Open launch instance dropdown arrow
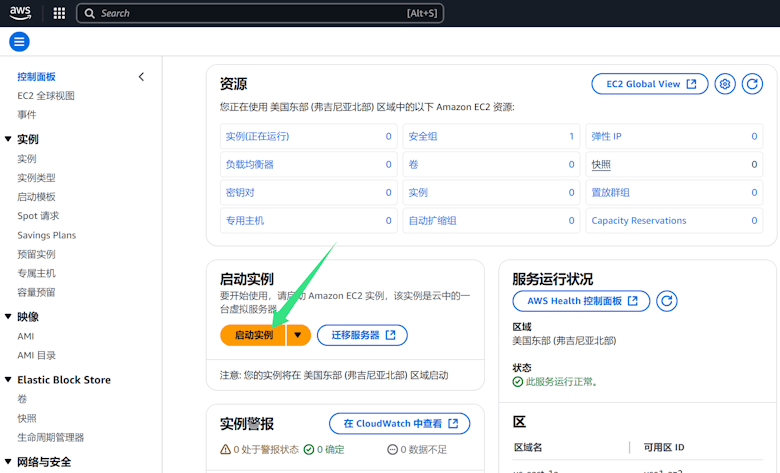 (298, 335)
